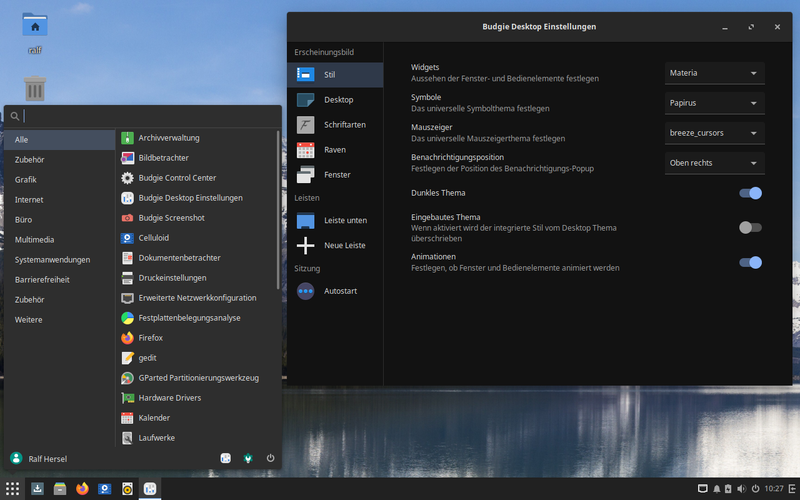
Task: Launch GParted Partitionierungswerkzeug
Action: pos(197,378)
